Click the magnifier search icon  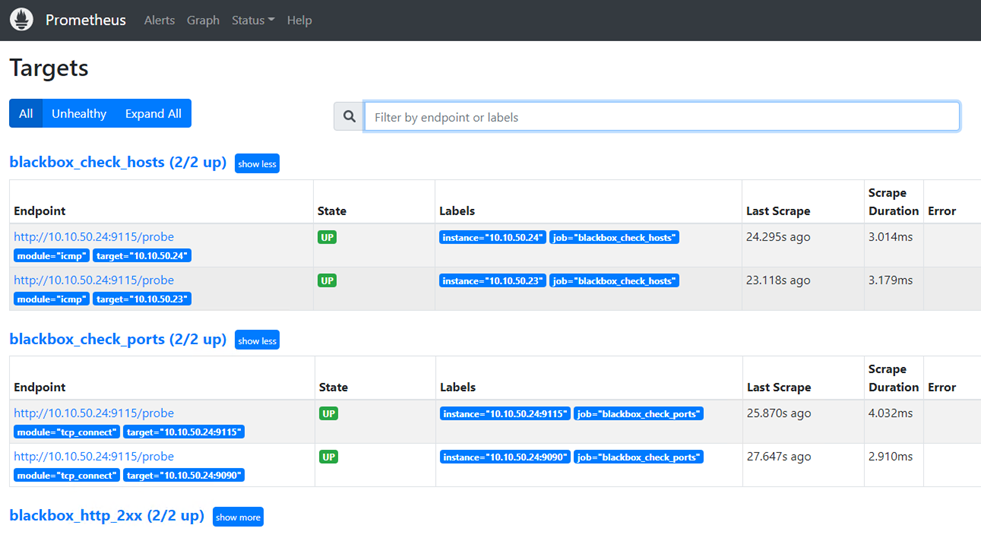[x=349, y=116]
